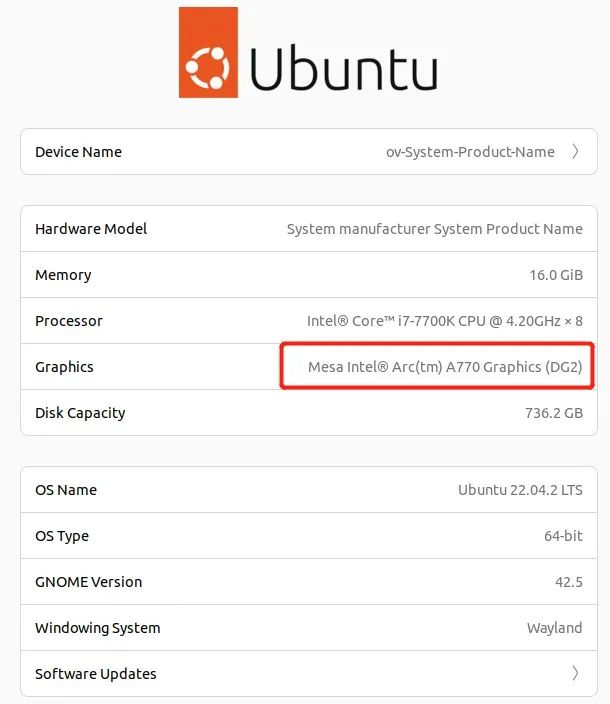Viewport: 610px width, 704px height.
Task: Click the highlighted Mesa Intel Arc A770 text
Action: coord(445,367)
